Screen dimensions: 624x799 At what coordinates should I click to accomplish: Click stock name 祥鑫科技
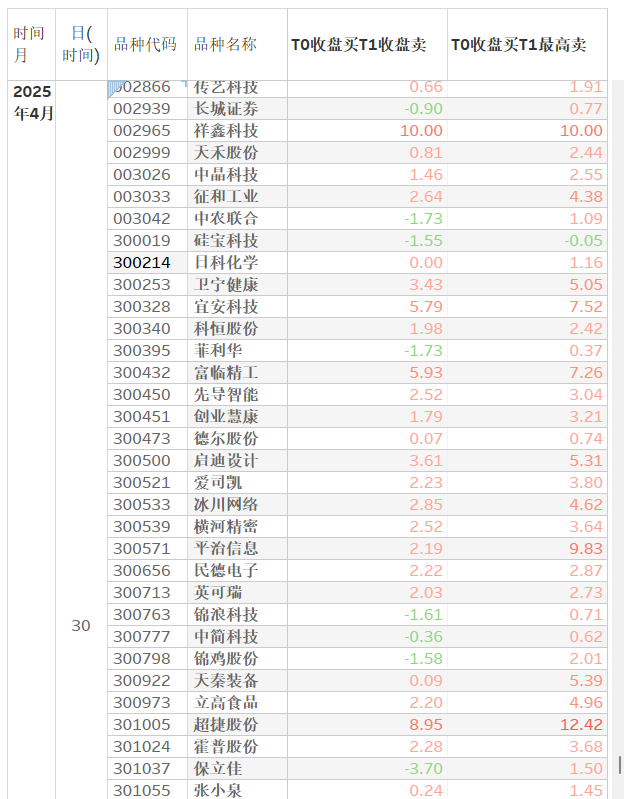(226, 130)
